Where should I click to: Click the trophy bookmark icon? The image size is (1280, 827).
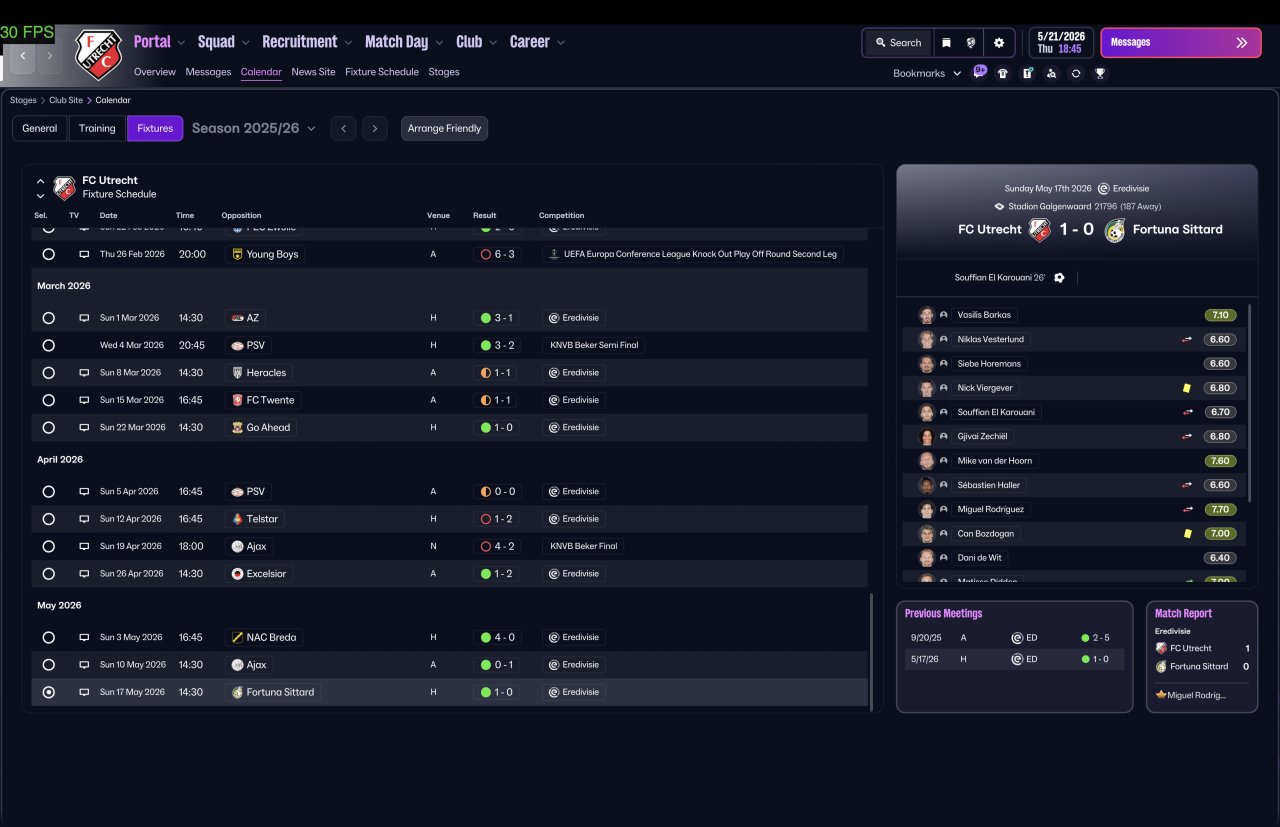1100,73
